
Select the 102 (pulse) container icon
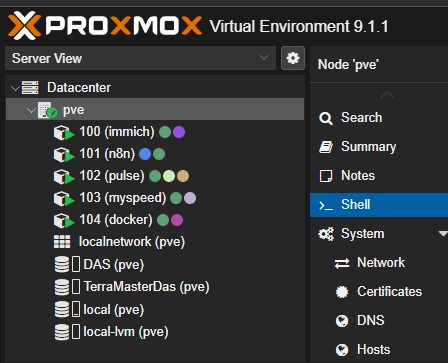click(64, 177)
